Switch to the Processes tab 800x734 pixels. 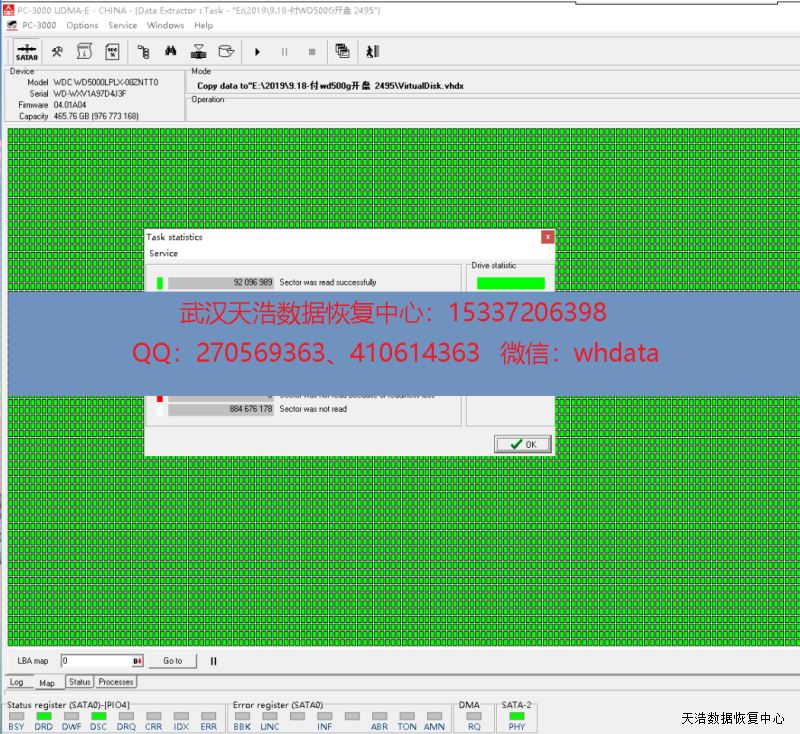115,682
